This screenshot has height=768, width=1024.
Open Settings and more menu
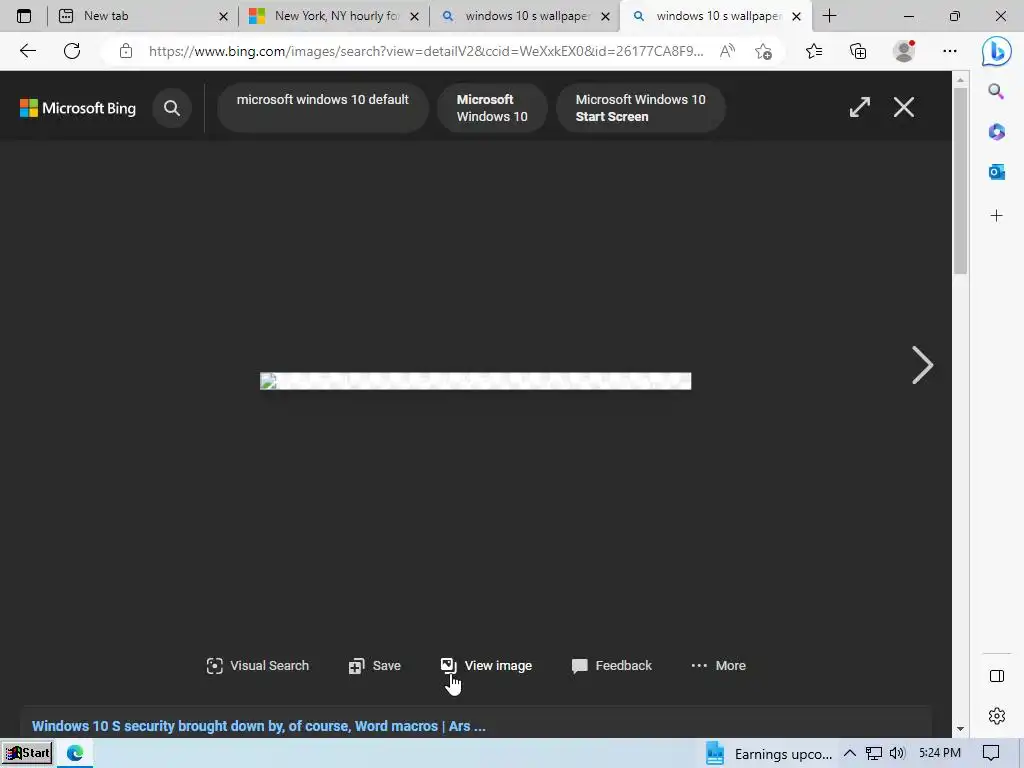[x=950, y=51]
